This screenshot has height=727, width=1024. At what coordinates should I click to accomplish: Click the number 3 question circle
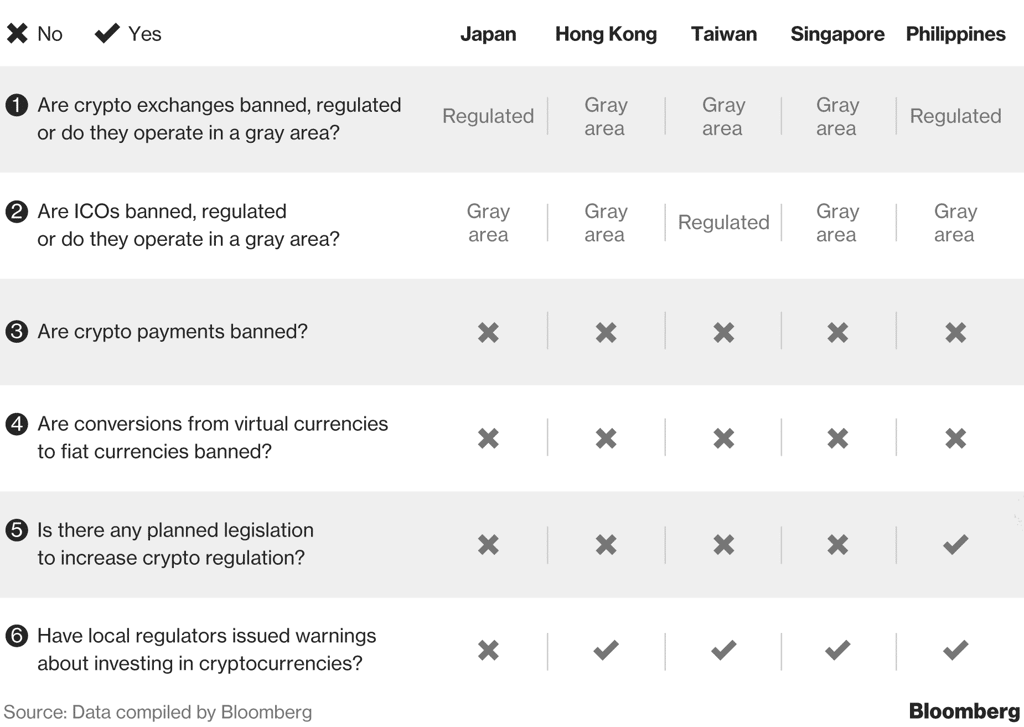16,331
